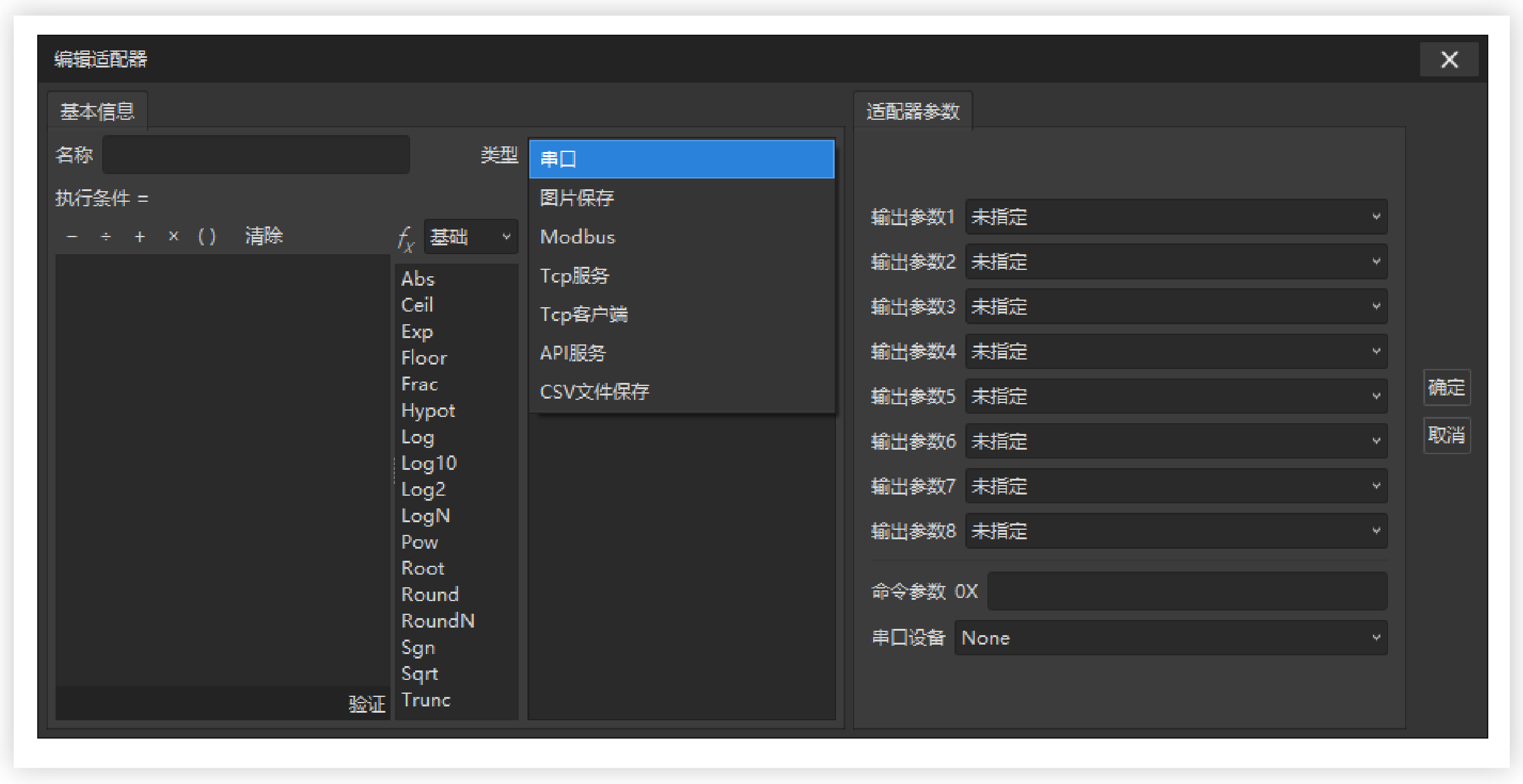The width and height of the screenshot is (1523, 784).
Task: Insert the plus operator
Action: (x=140, y=237)
